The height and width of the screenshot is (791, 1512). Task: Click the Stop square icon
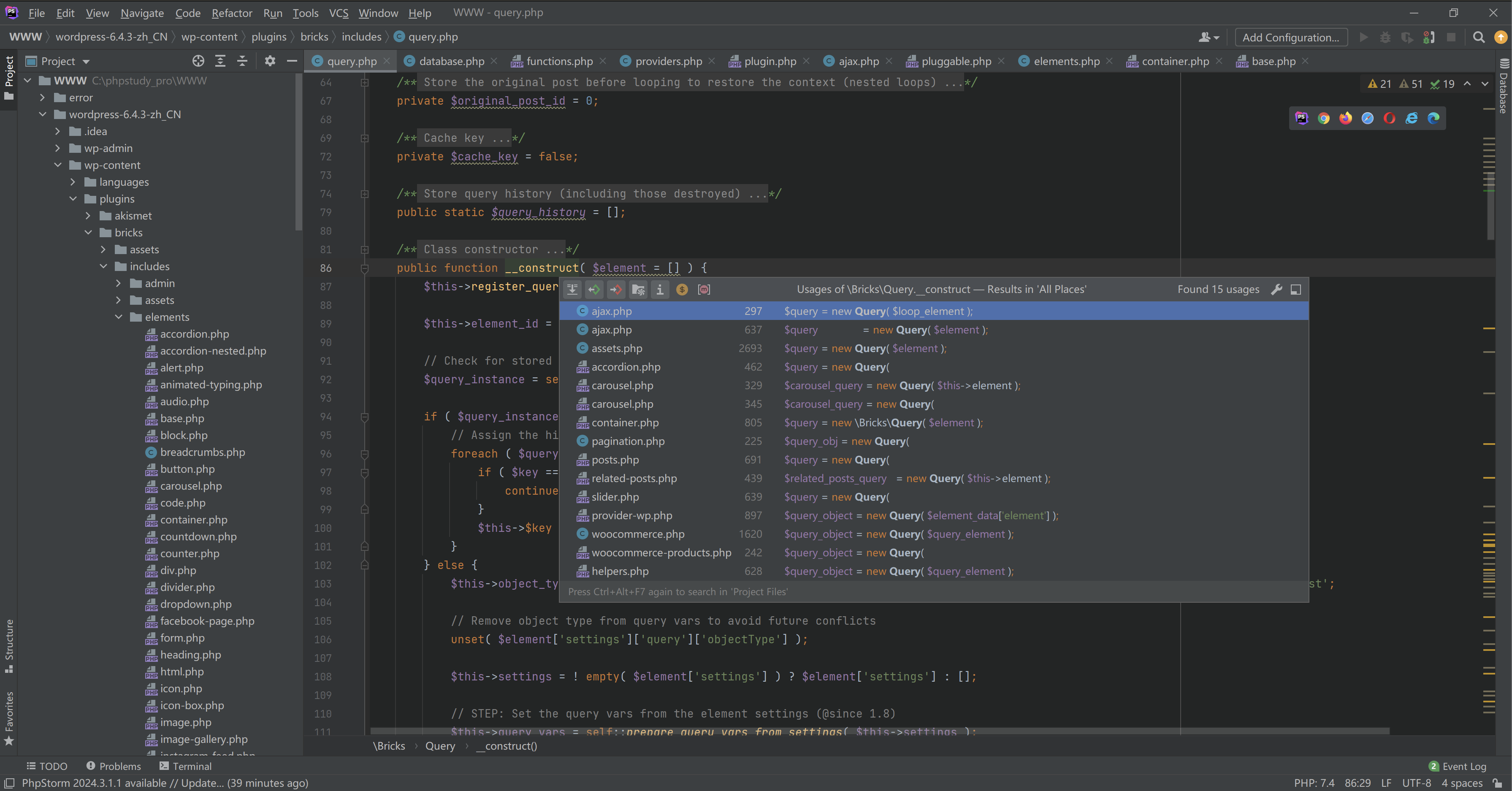coord(1451,37)
